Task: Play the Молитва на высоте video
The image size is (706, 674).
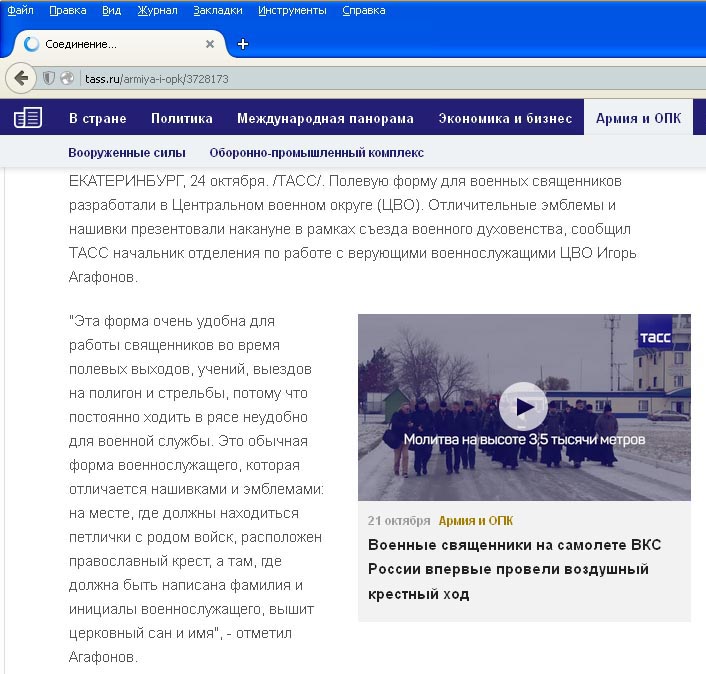Action: (x=523, y=407)
